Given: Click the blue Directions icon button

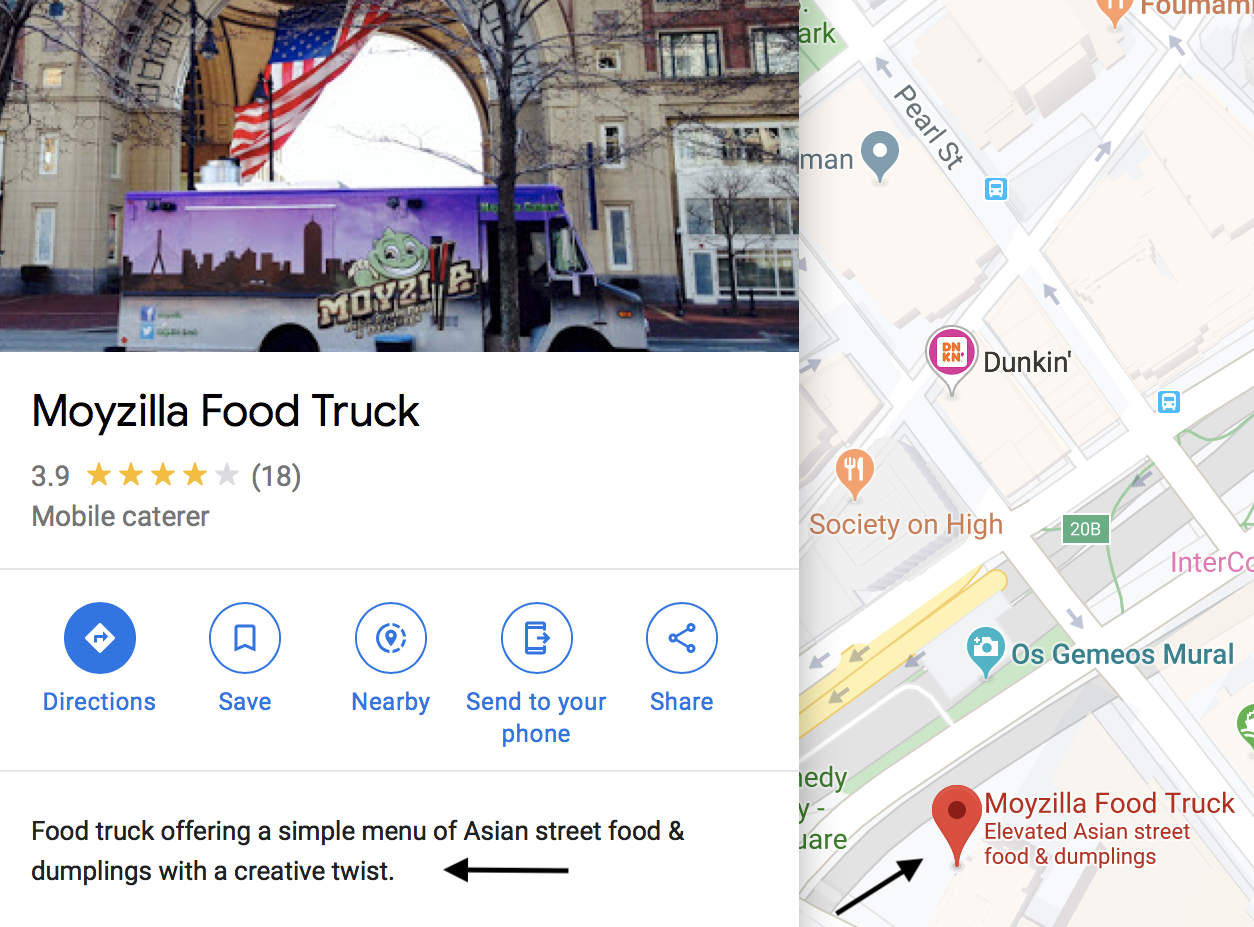Looking at the screenshot, I should (100, 638).
